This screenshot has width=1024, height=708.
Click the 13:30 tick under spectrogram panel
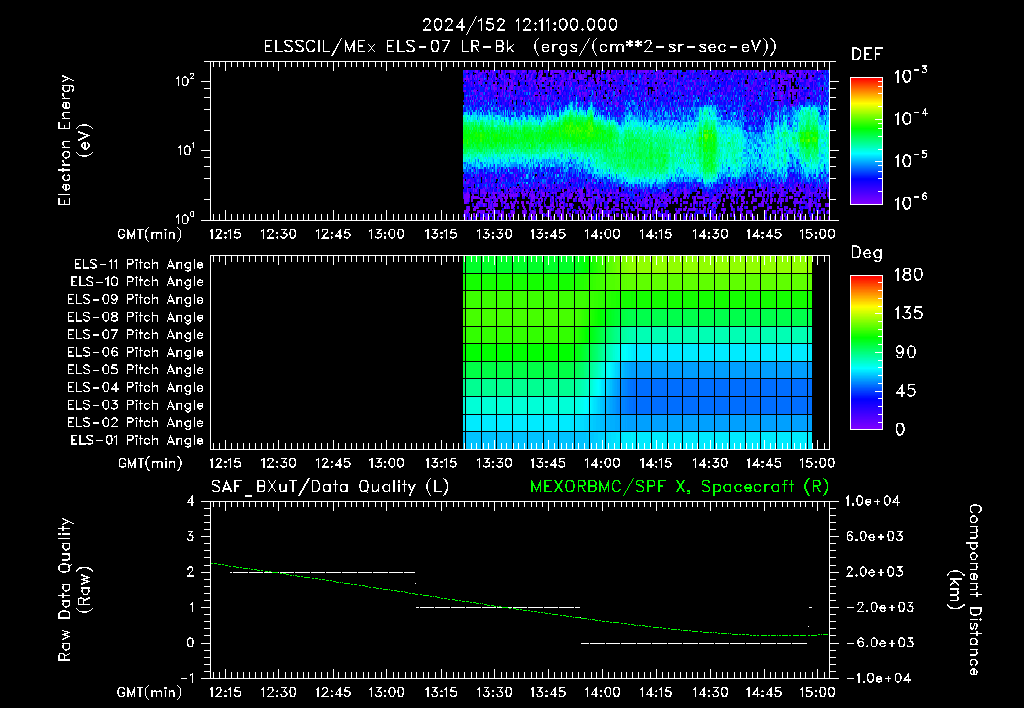click(494, 234)
